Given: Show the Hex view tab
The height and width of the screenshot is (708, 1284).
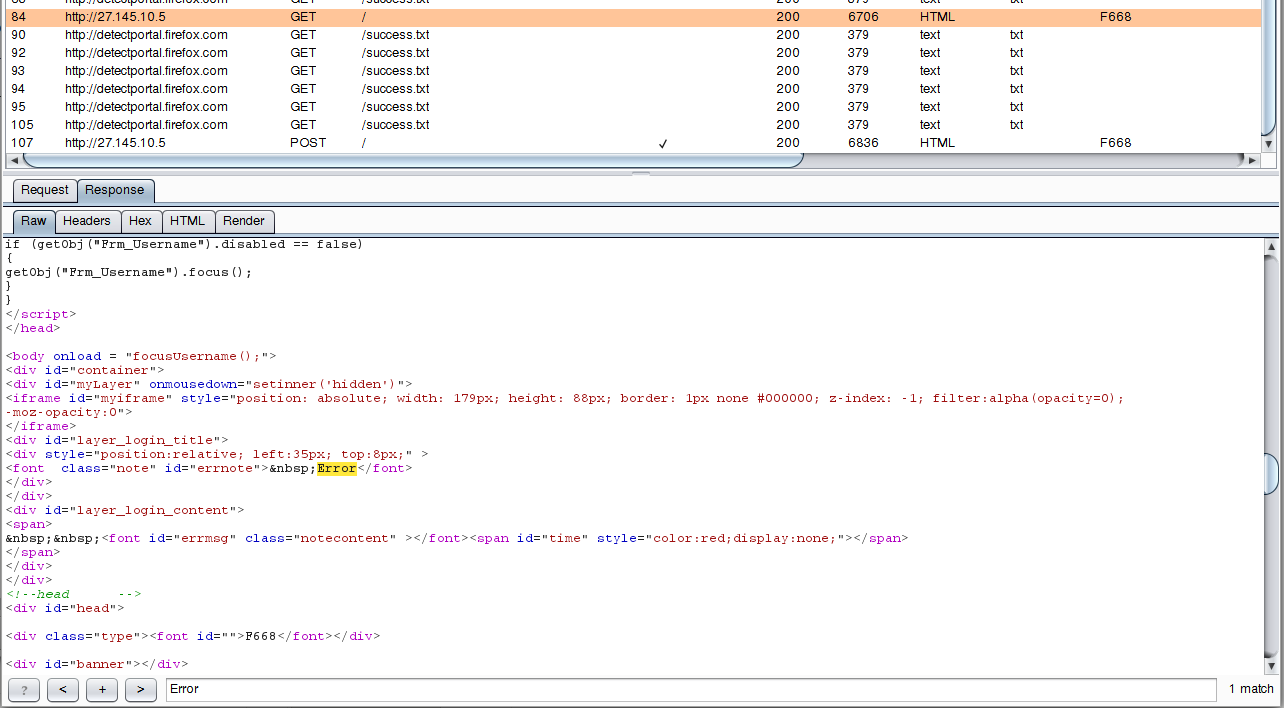Looking at the screenshot, I should point(140,221).
